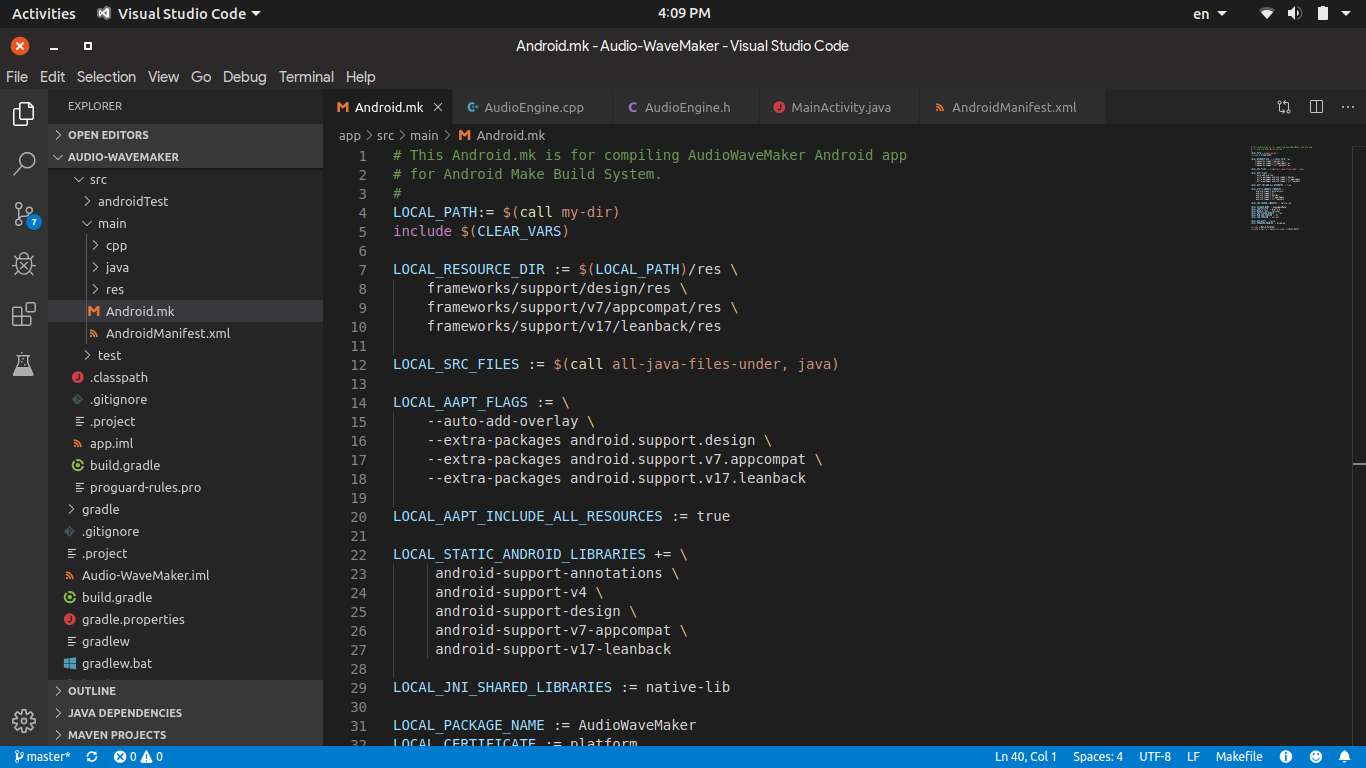The height and width of the screenshot is (768, 1366).
Task: Click the feedback smiley icon
Action: [x=1316, y=757]
